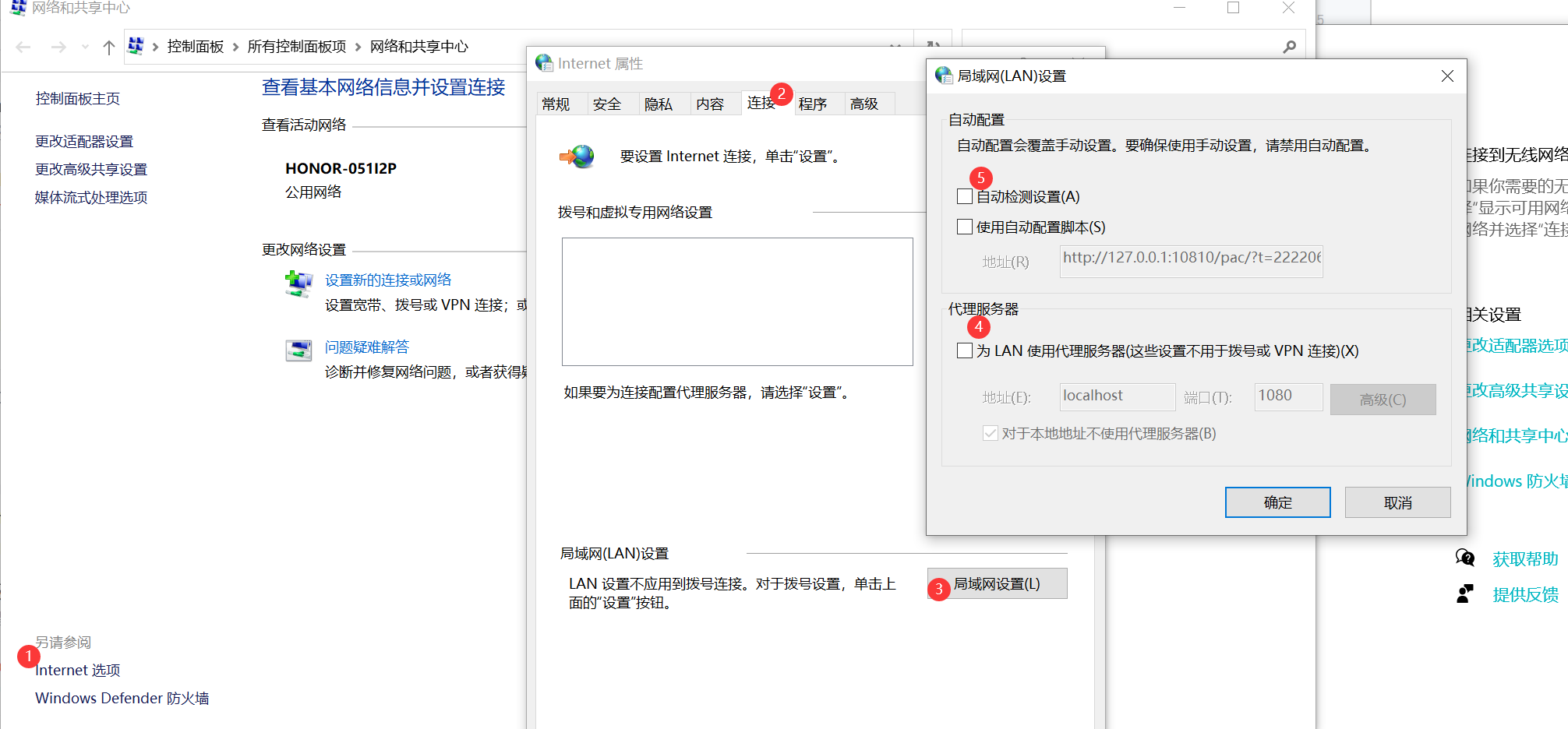Screen dimensions: 1568x729
Task: Enable 为 LAN 使用代理服务器 checkbox
Action: tap(964, 350)
